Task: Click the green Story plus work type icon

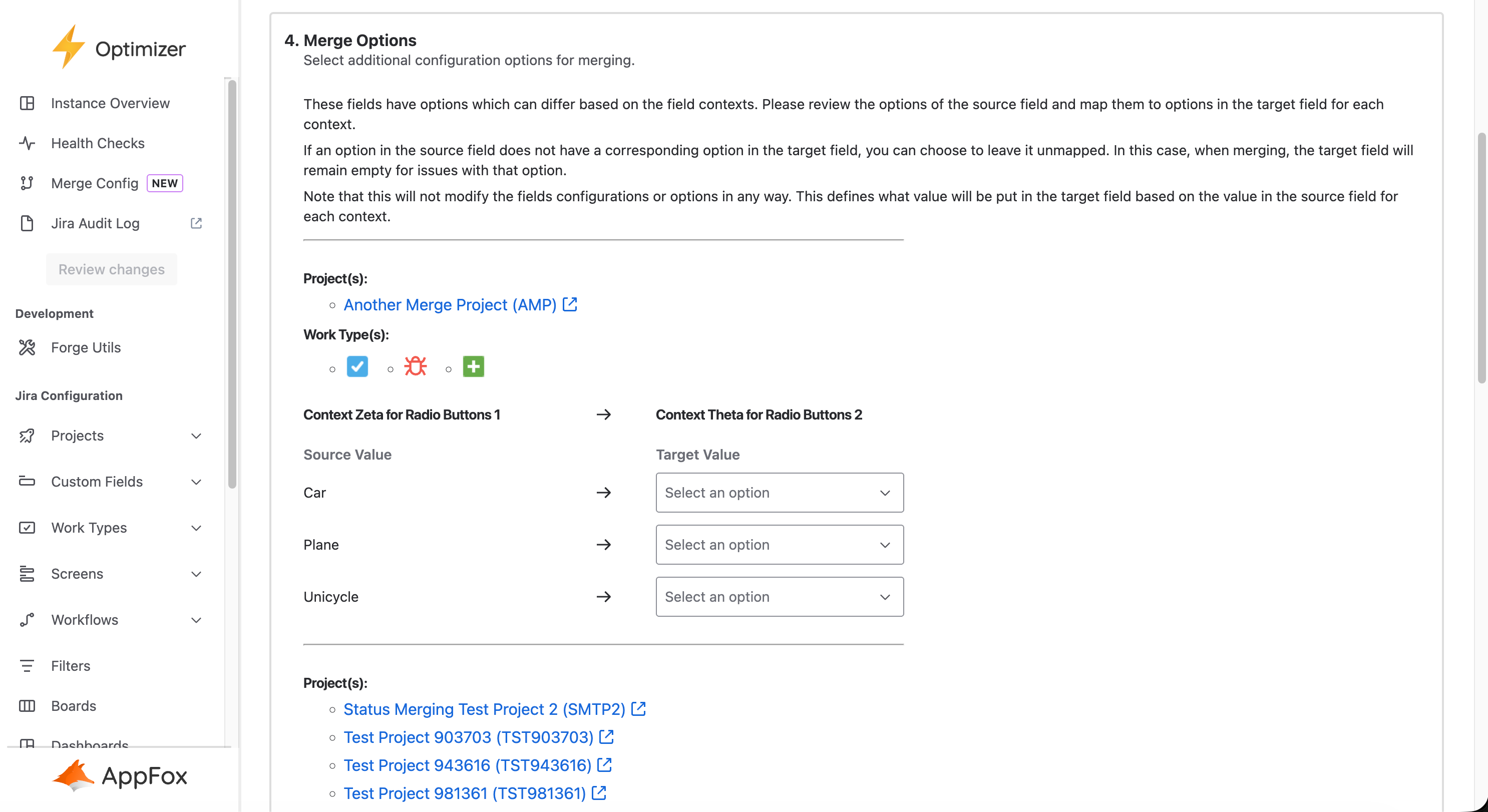Action: click(473, 367)
